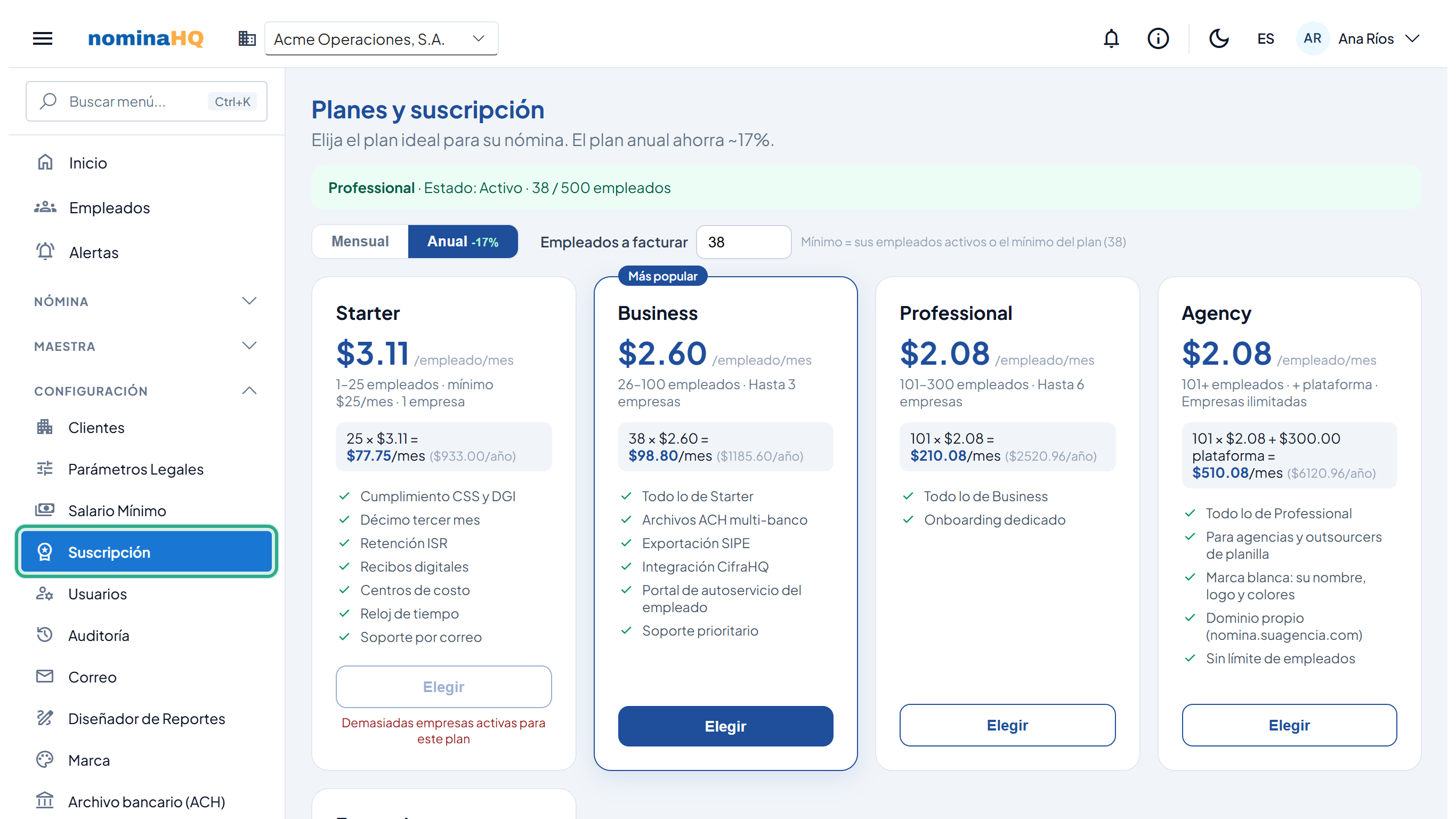Click the Parámetros Legales sliders icon
Screen dimensions: 1456x819
45,469
